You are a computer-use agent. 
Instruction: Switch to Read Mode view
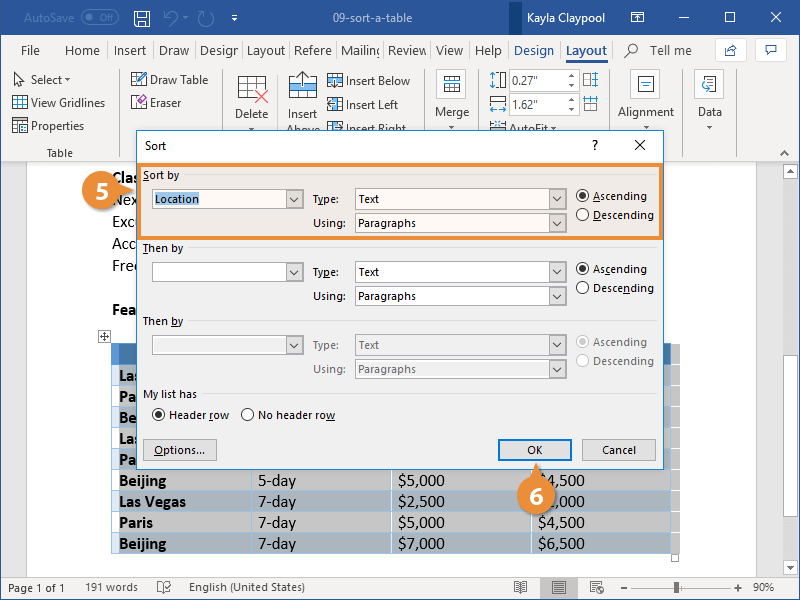(x=521, y=587)
